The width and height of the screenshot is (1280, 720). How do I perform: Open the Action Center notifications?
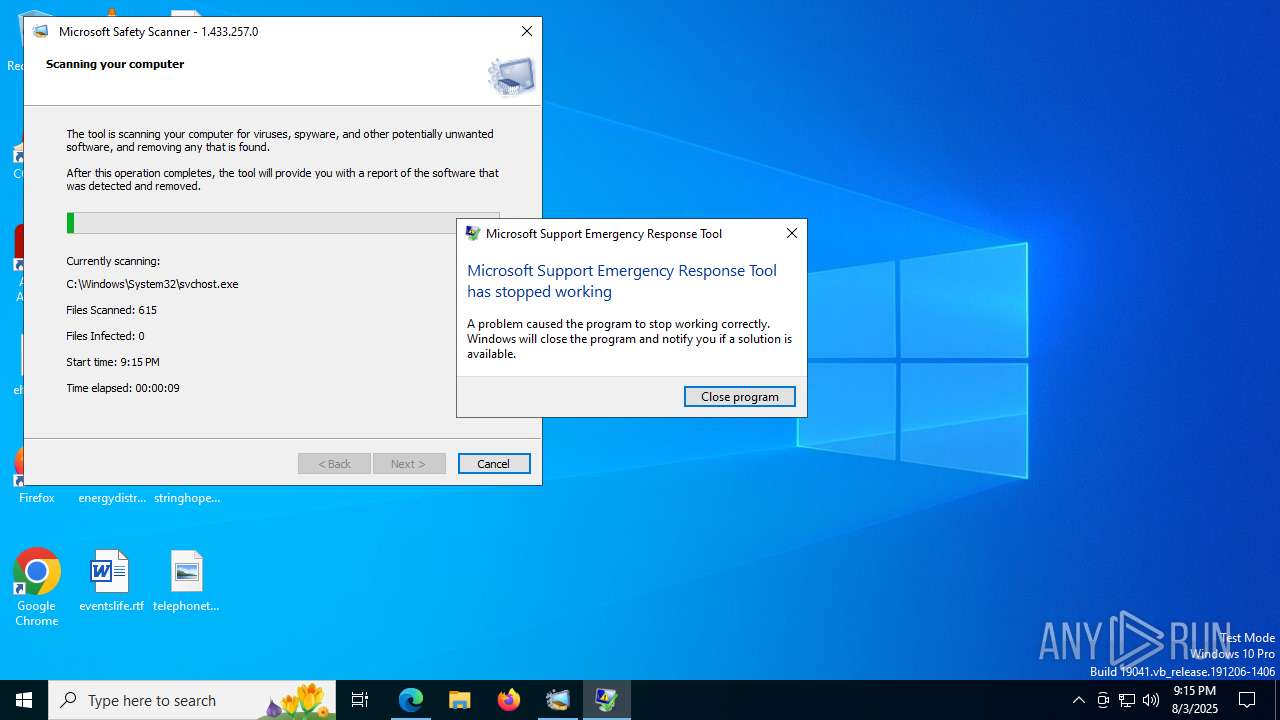[x=1247, y=700]
